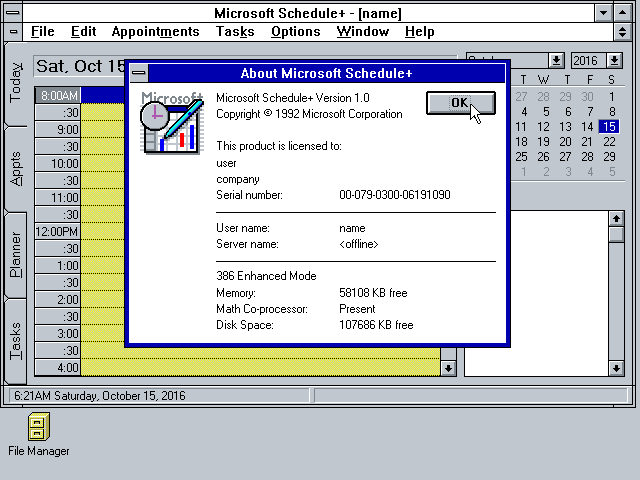Select October 26 in the calendar

tap(543, 157)
